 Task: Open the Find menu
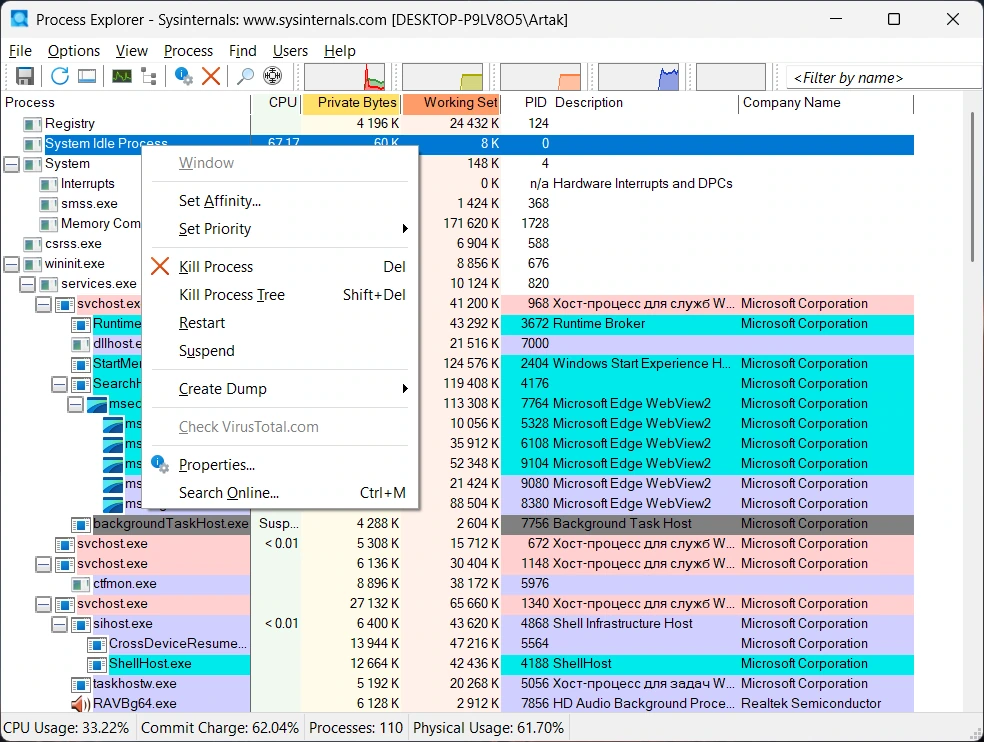pos(242,51)
